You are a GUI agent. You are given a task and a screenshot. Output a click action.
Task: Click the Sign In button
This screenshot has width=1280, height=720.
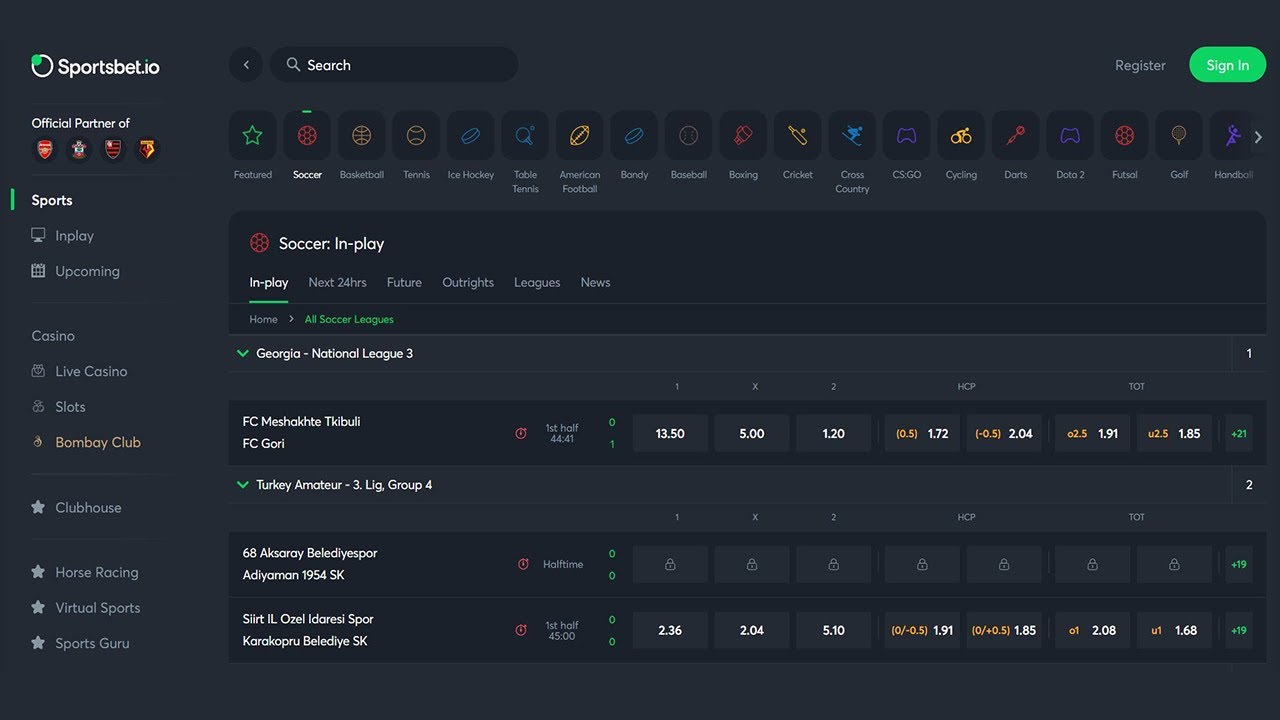1227,65
